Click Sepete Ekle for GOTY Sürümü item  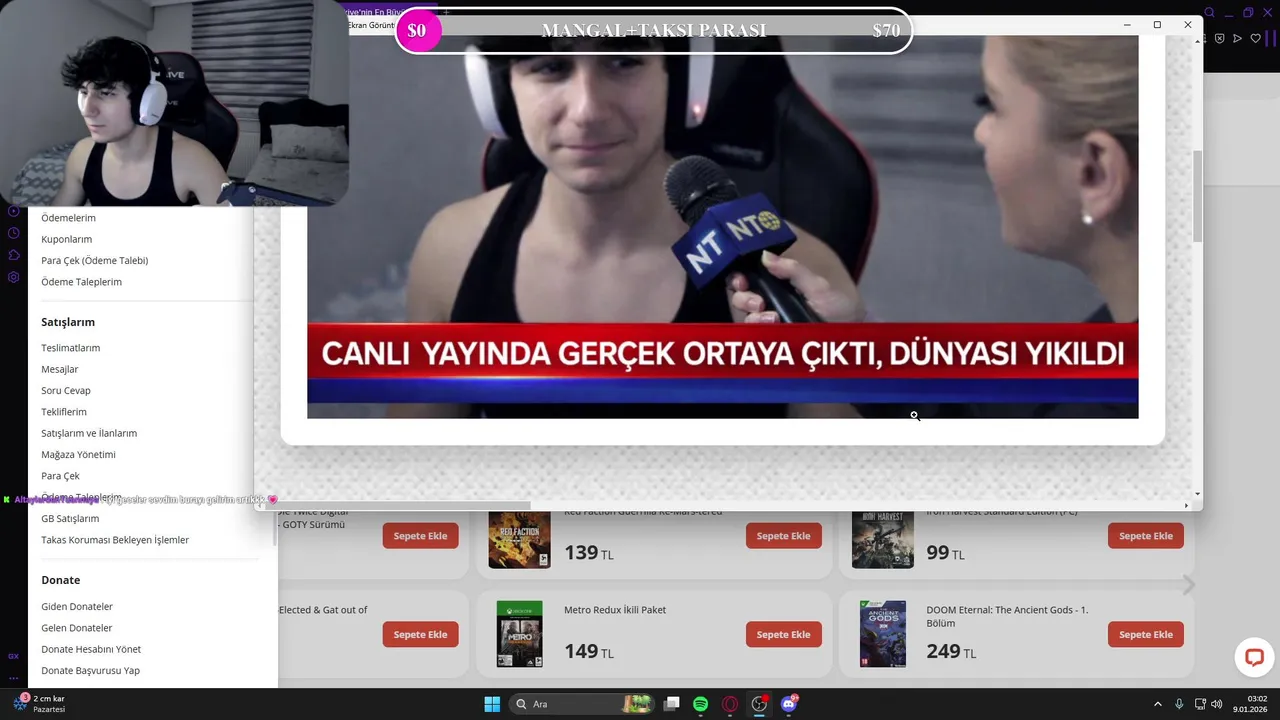420,536
